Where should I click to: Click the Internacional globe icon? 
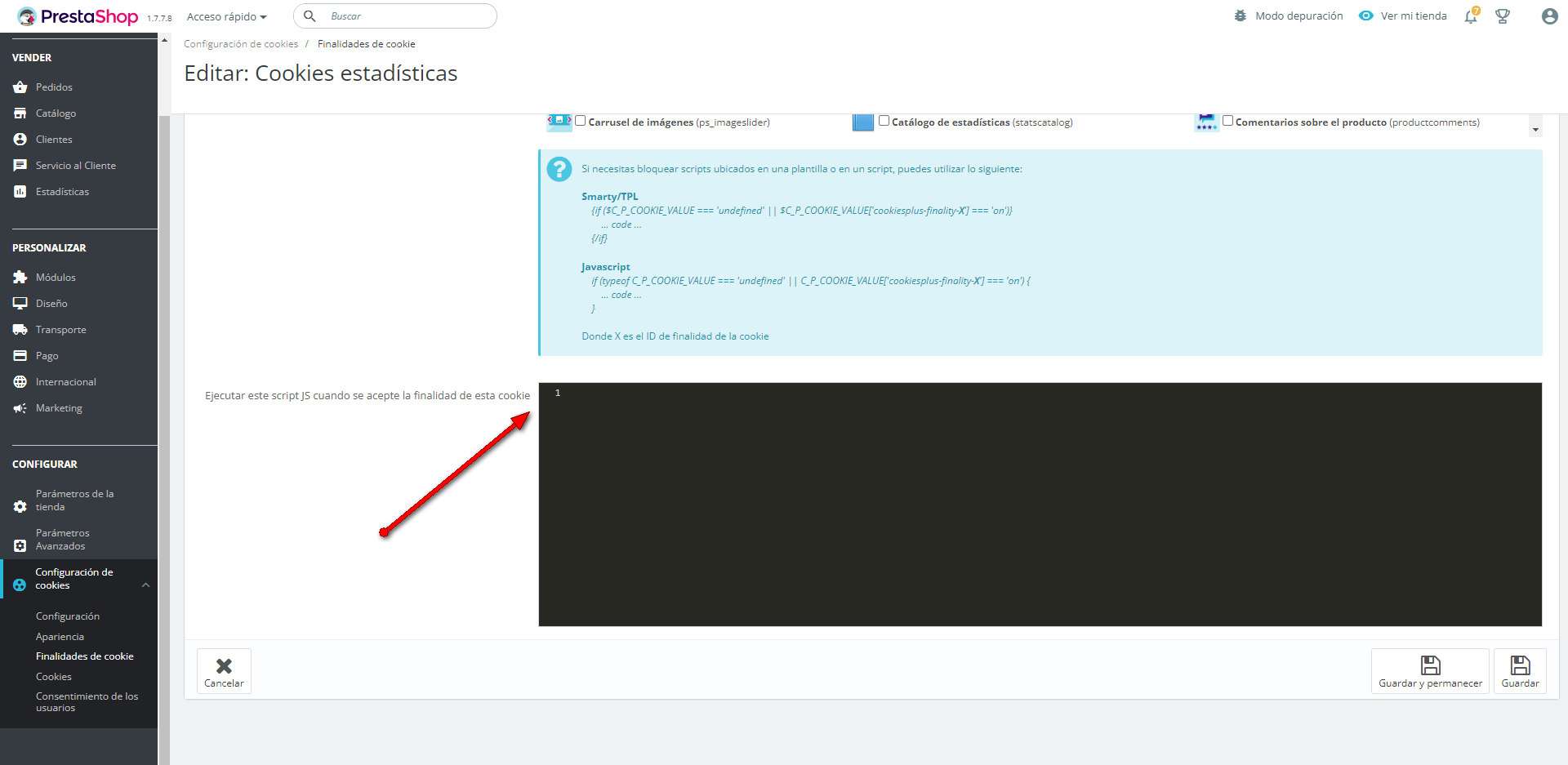point(20,382)
